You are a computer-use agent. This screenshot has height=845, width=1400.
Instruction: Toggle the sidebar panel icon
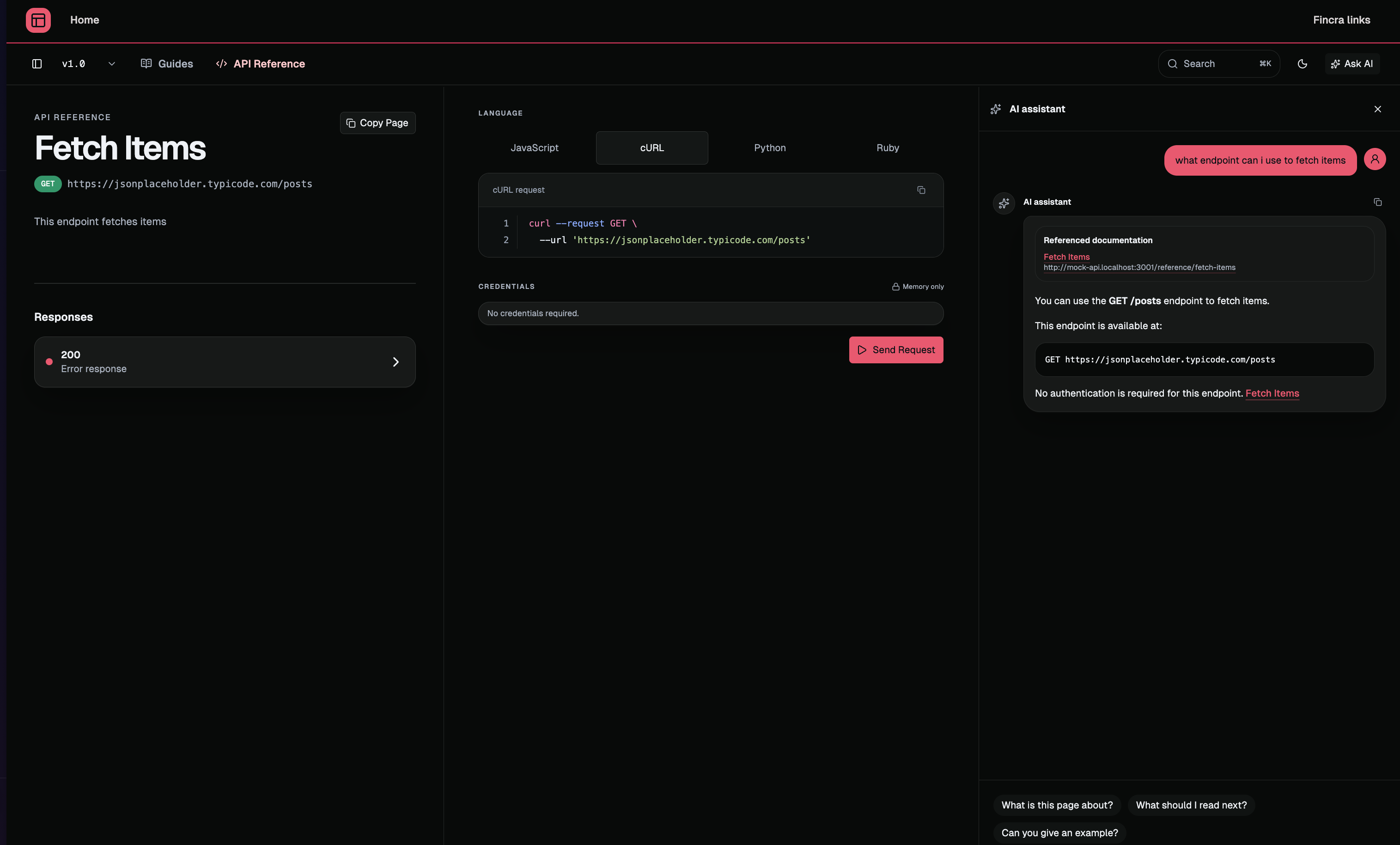[x=37, y=64]
